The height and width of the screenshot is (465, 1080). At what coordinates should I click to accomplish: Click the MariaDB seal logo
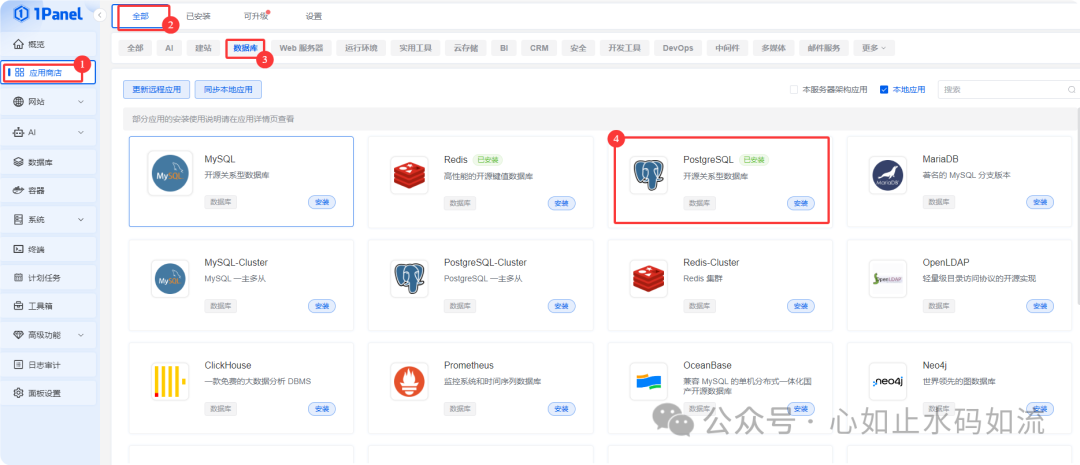coord(888,175)
